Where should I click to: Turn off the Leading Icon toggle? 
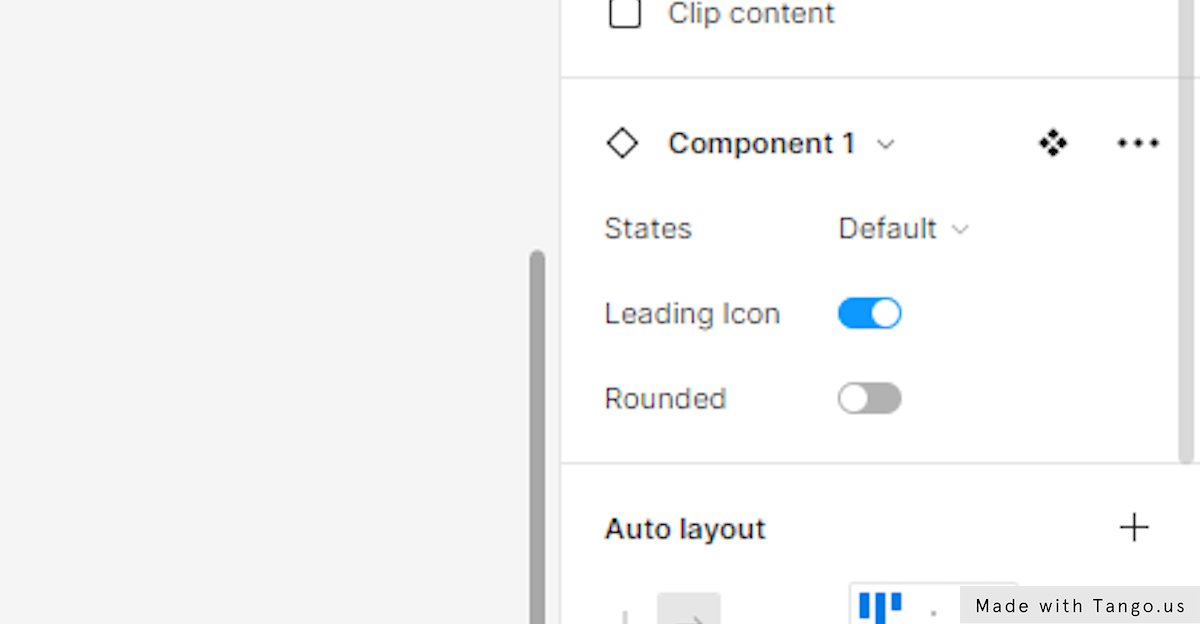pos(869,313)
